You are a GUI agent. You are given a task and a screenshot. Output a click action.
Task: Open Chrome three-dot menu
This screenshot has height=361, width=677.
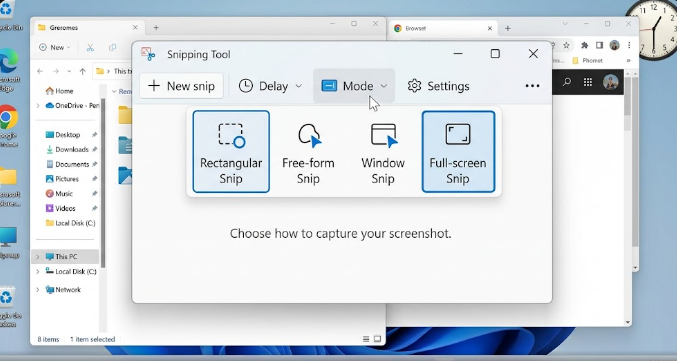[x=629, y=45]
